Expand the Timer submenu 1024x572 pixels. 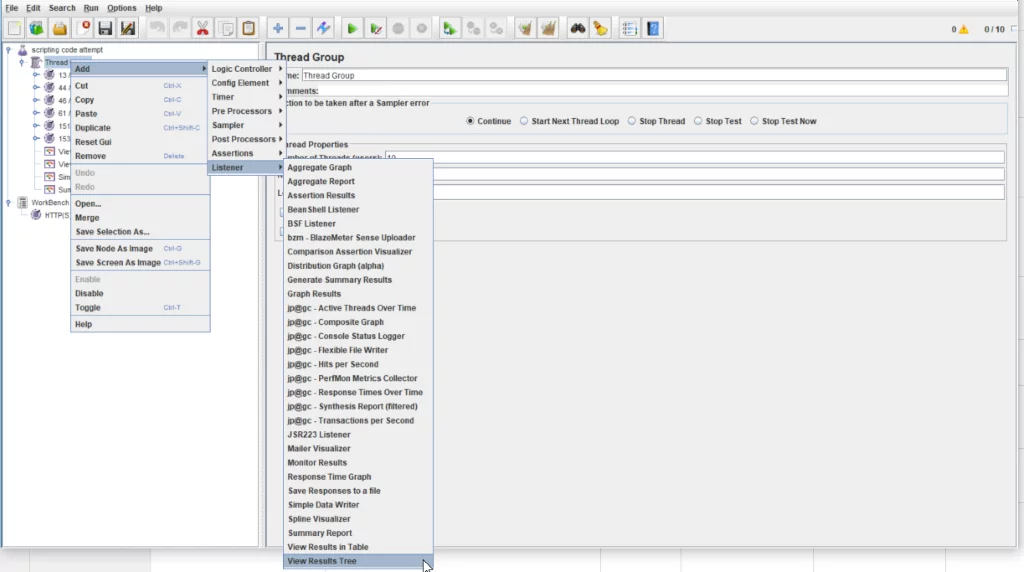(x=246, y=97)
